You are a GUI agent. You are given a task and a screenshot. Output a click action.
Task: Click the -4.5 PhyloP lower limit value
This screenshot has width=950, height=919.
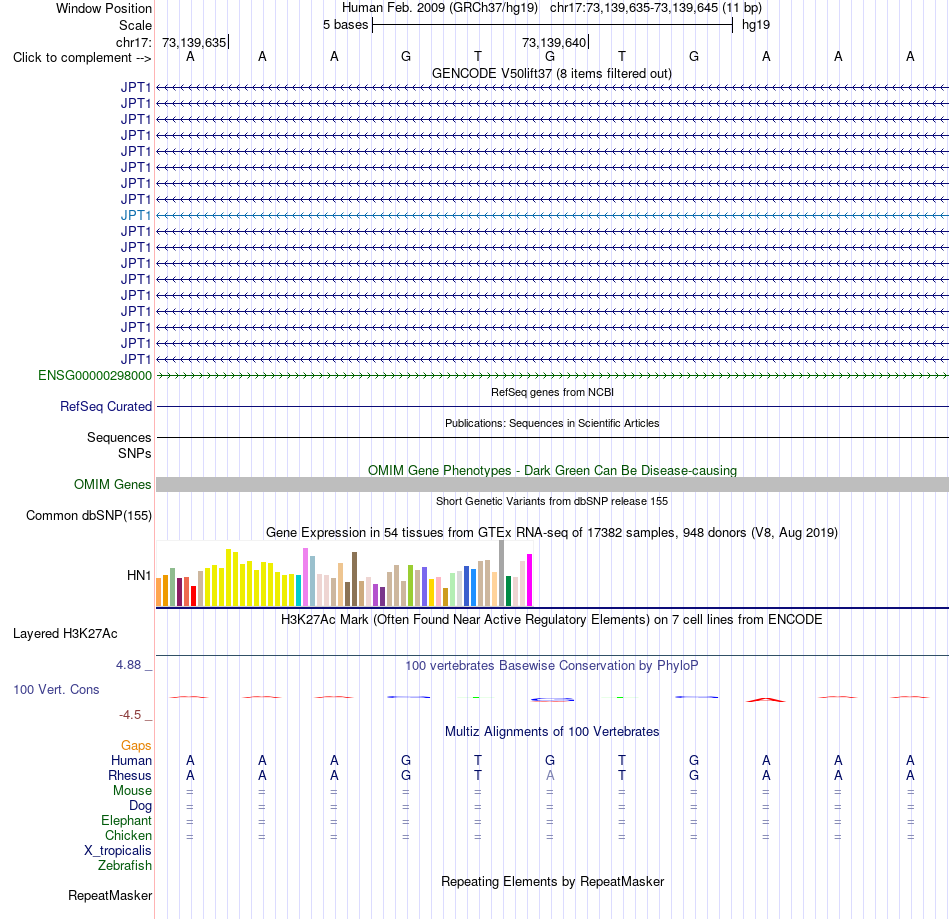pos(130,715)
